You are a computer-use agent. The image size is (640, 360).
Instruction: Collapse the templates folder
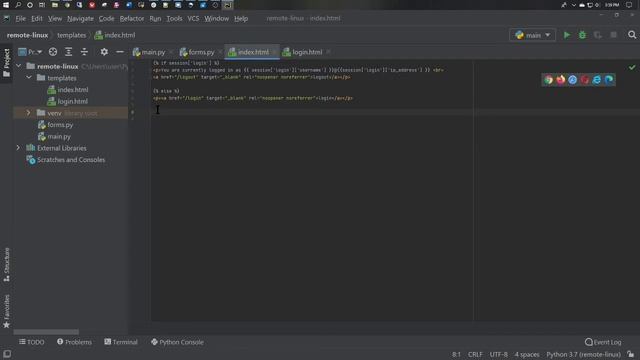pyautogui.click(x=29, y=78)
